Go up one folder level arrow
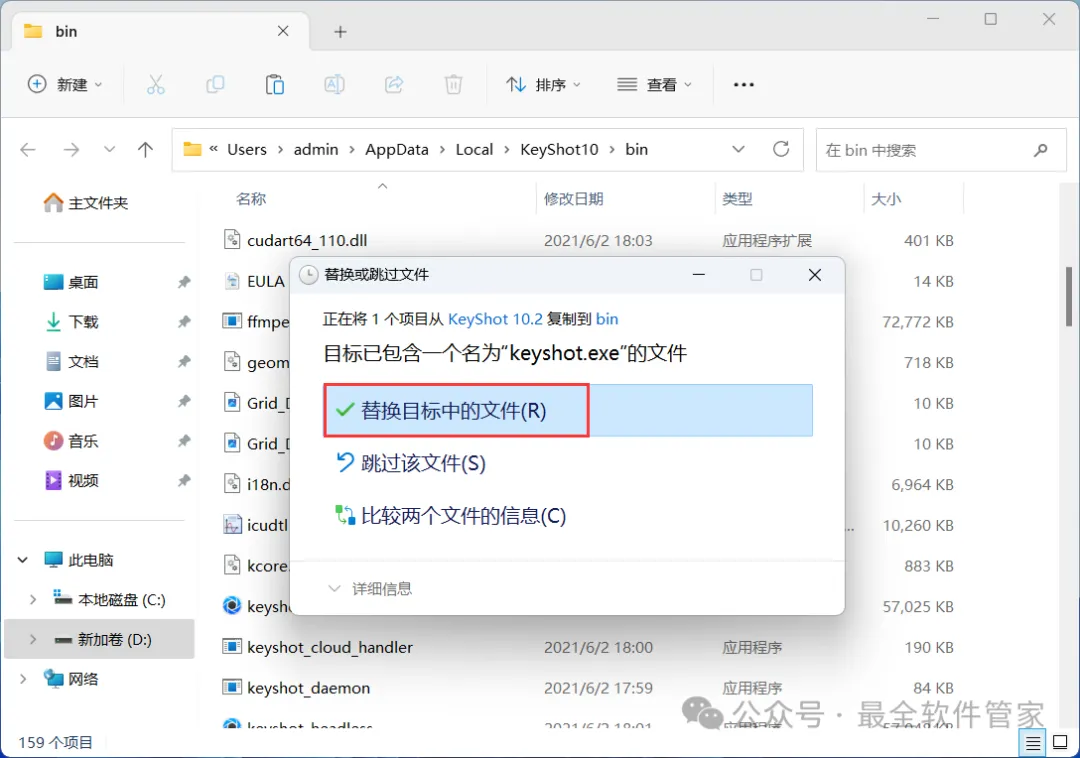Screen dimensions: 1080x758 pos(145,149)
